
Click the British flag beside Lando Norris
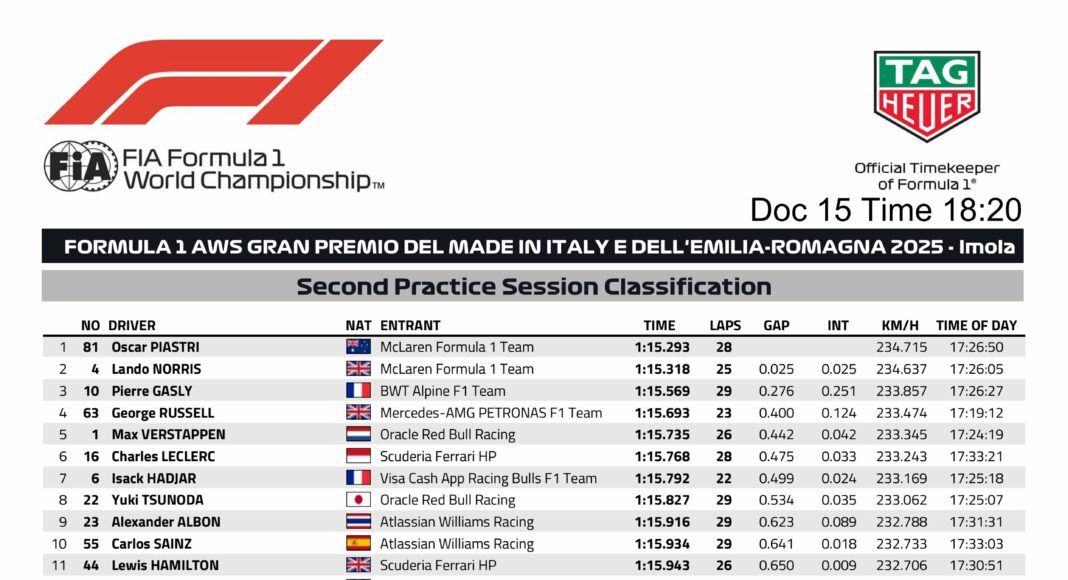358,369
